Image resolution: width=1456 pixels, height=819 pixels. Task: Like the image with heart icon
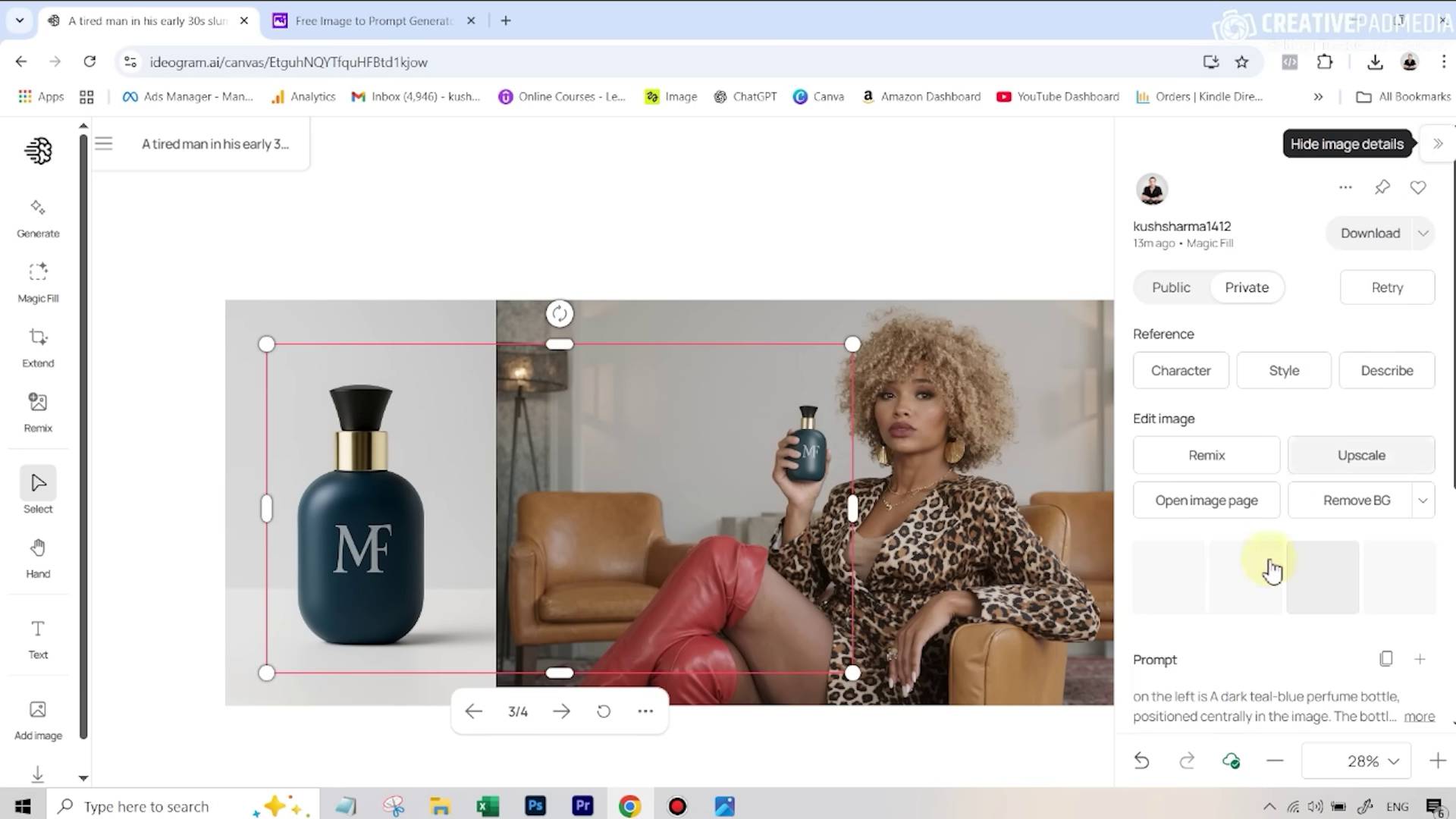click(1417, 187)
